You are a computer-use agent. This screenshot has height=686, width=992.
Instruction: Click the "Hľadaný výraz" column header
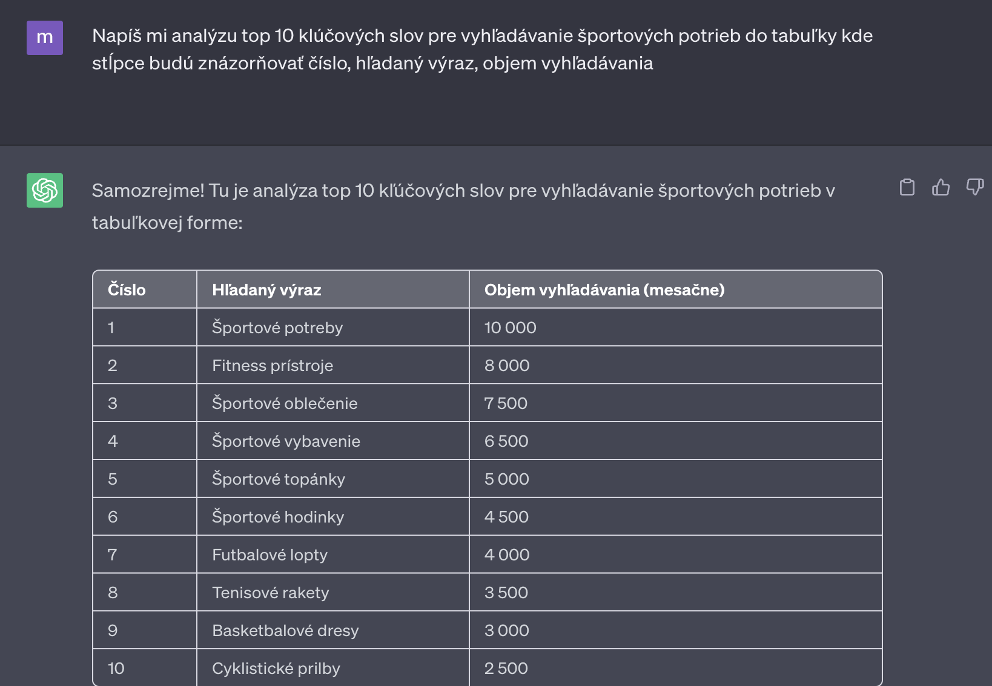click(267, 290)
